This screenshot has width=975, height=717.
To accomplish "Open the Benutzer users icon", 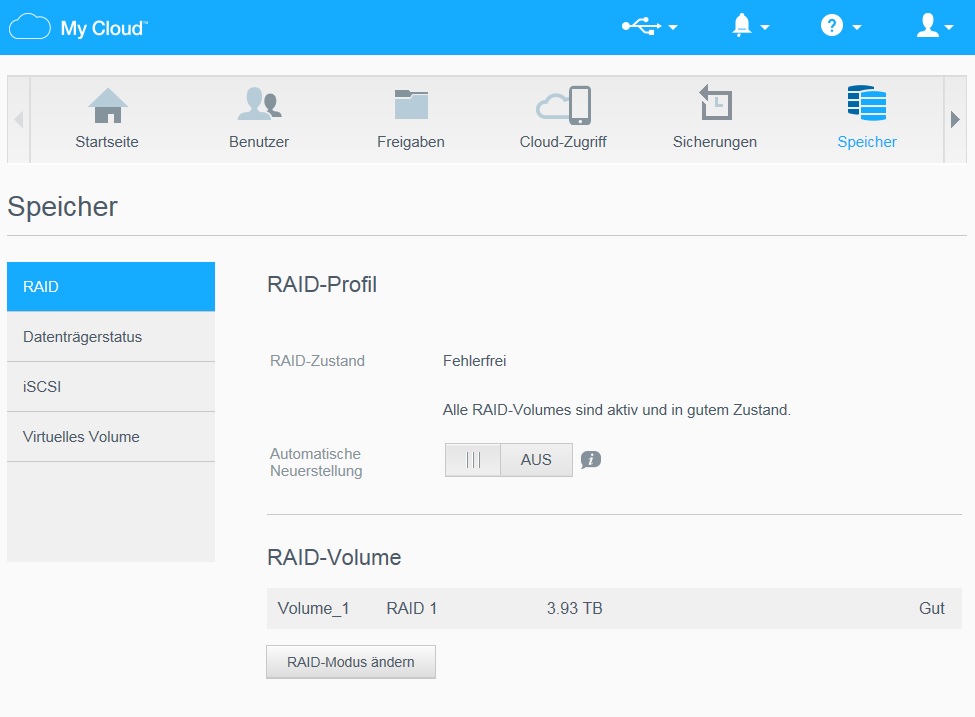I will pyautogui.click(x=259, y=104).
